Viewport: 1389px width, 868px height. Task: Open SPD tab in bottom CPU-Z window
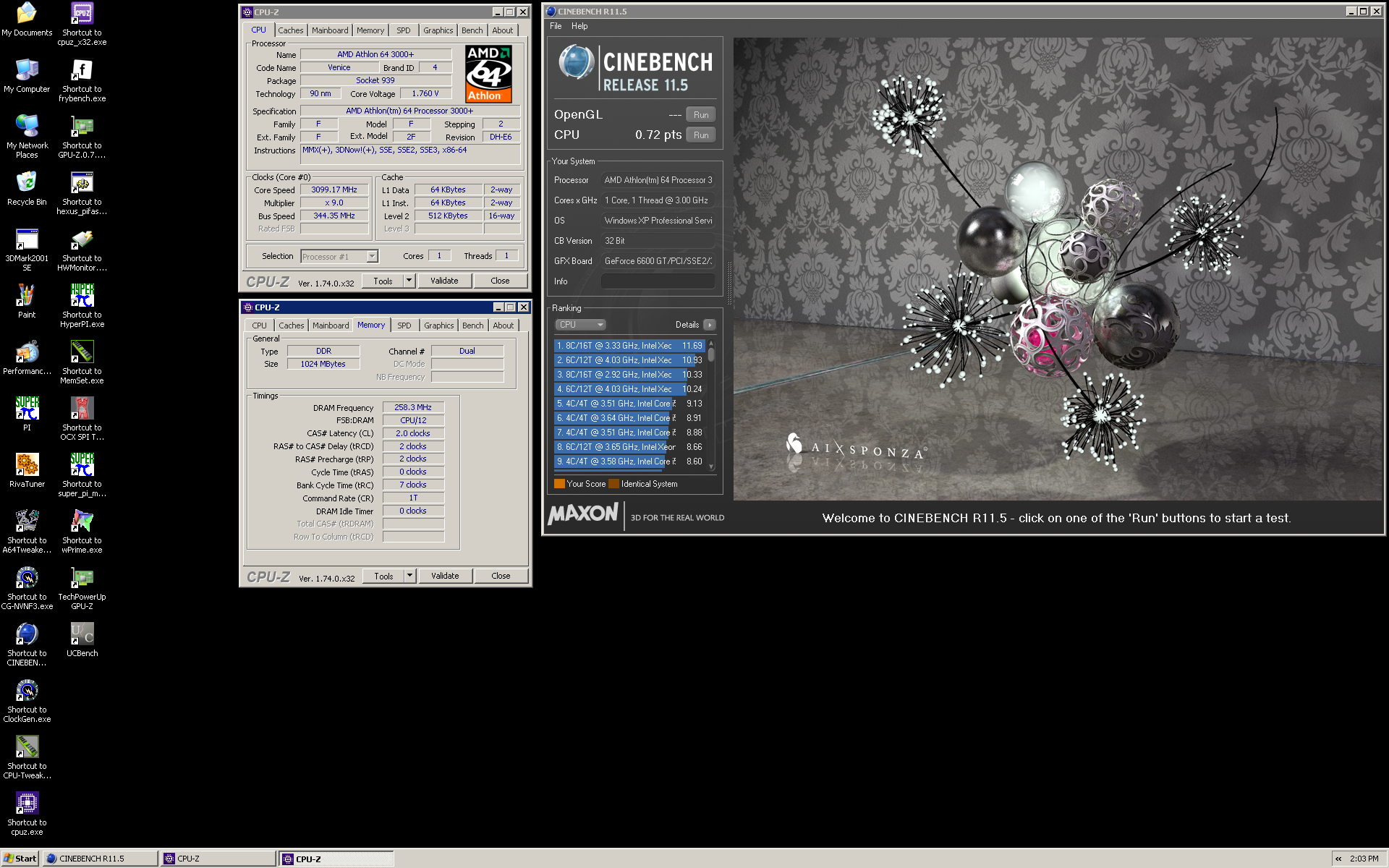pos(404,325)
